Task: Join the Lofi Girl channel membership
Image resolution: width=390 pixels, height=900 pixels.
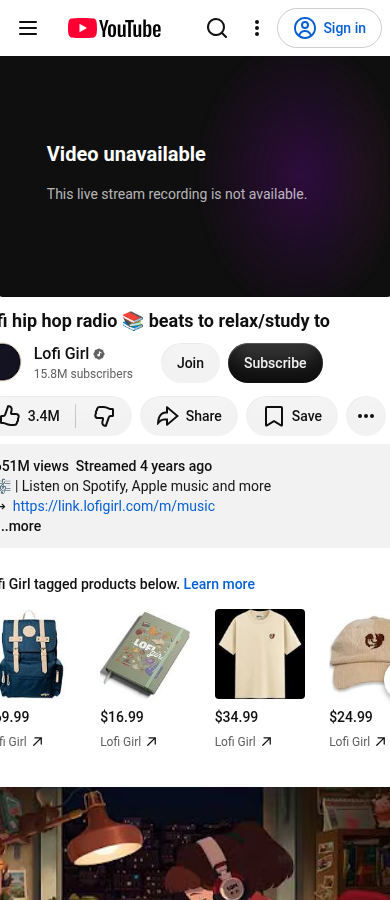Action: click(190, 363)
